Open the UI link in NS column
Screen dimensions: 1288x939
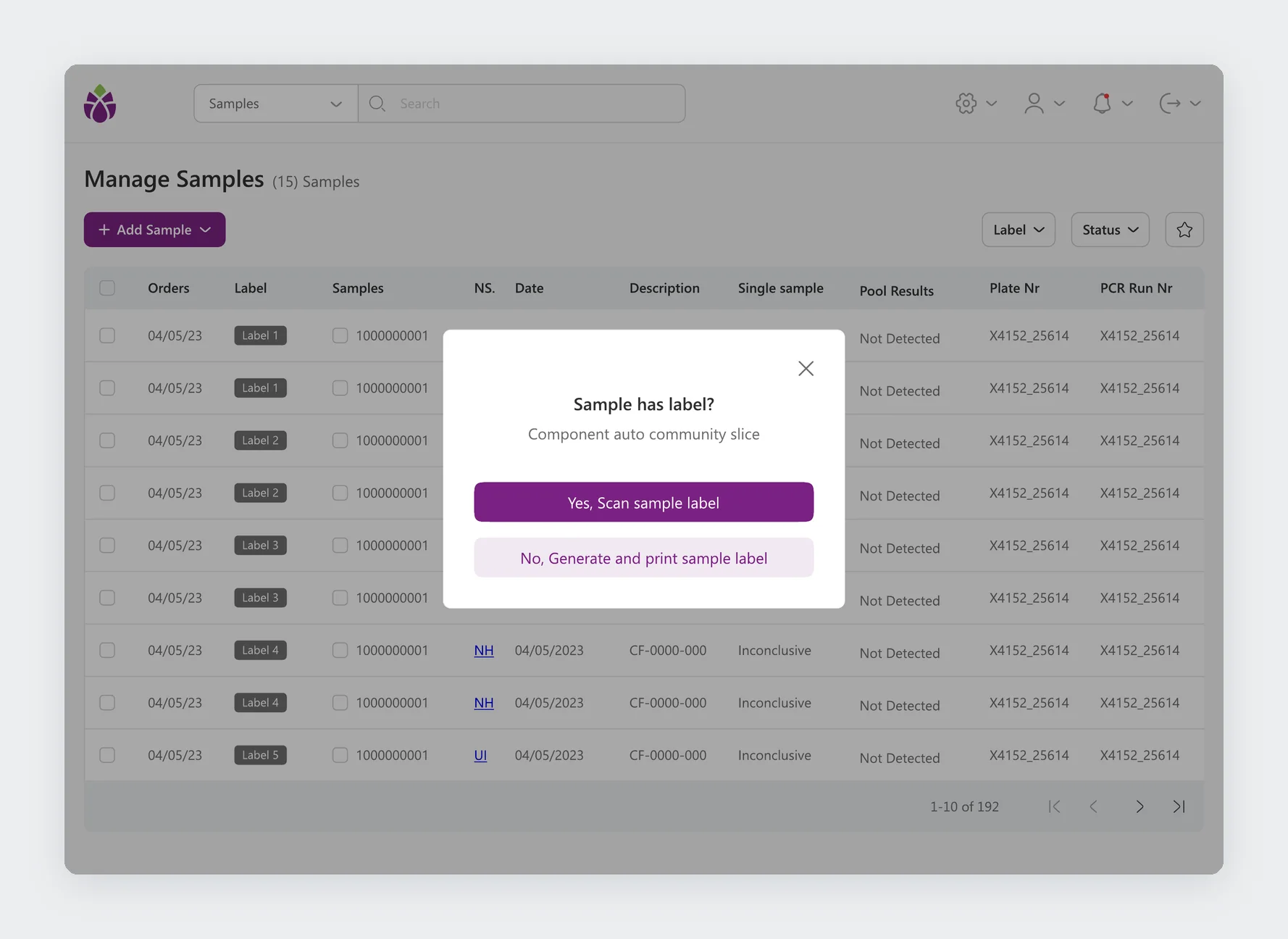(480, 755)
